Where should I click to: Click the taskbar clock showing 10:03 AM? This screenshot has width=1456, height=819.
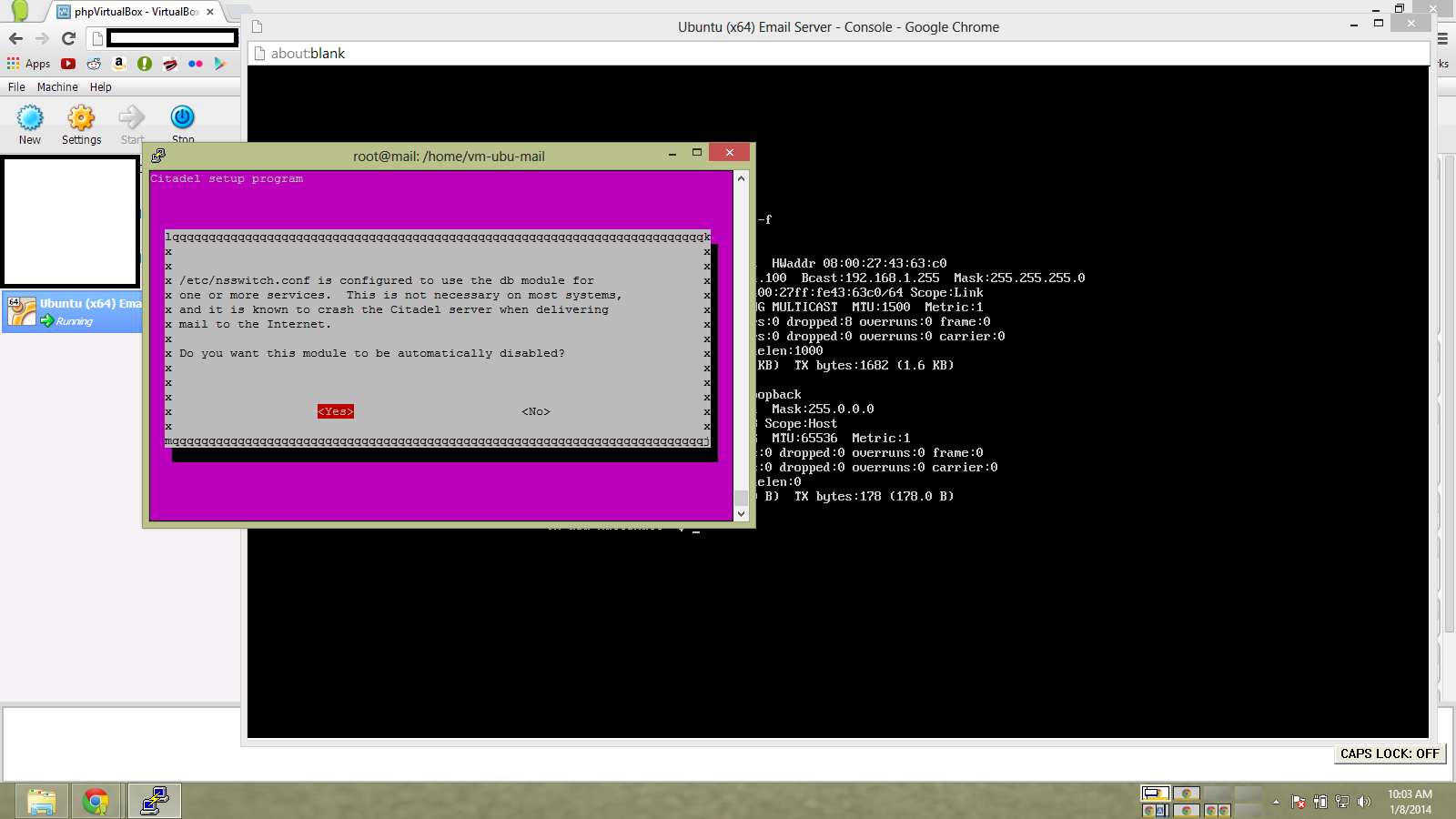[1410, 802]
